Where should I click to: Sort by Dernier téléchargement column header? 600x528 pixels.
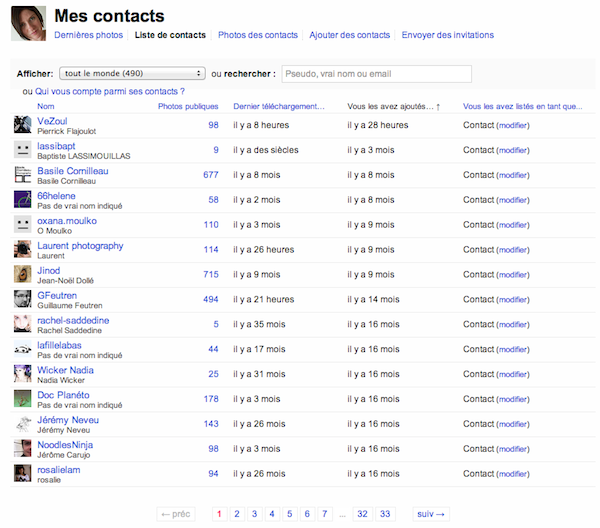[x=279, y=106]
